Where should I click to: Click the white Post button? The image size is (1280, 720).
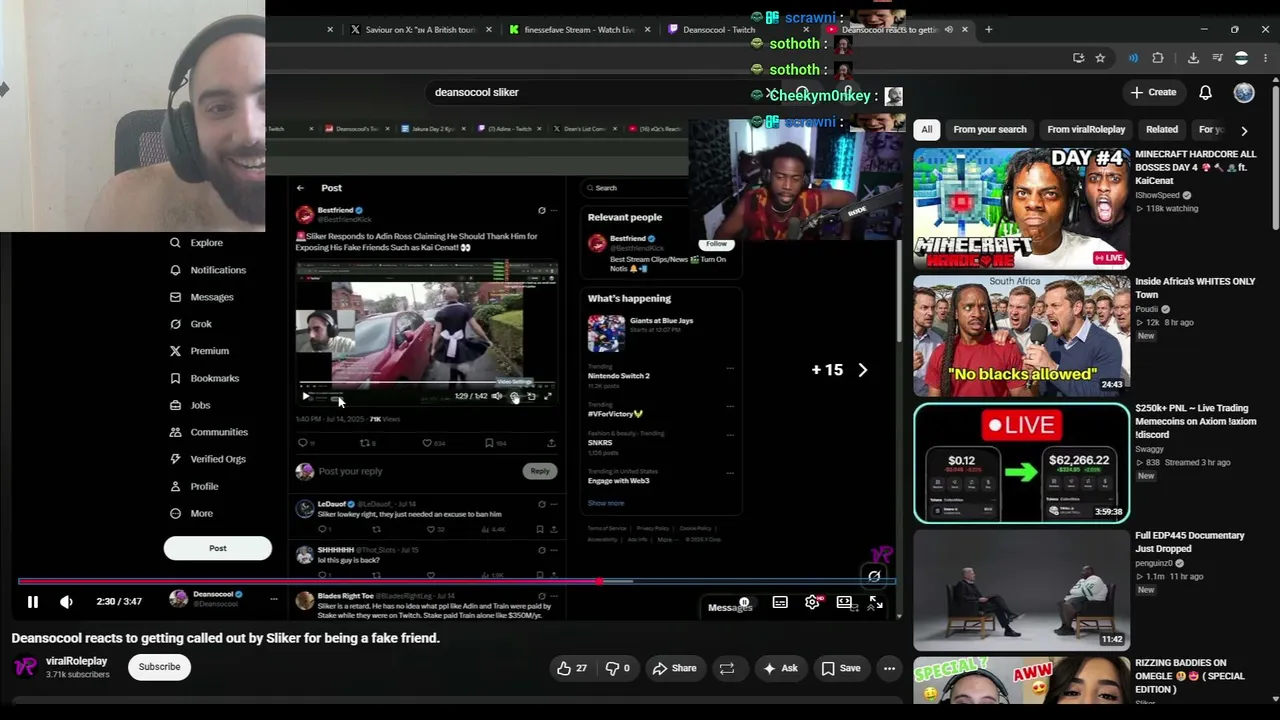coord(218,548)
